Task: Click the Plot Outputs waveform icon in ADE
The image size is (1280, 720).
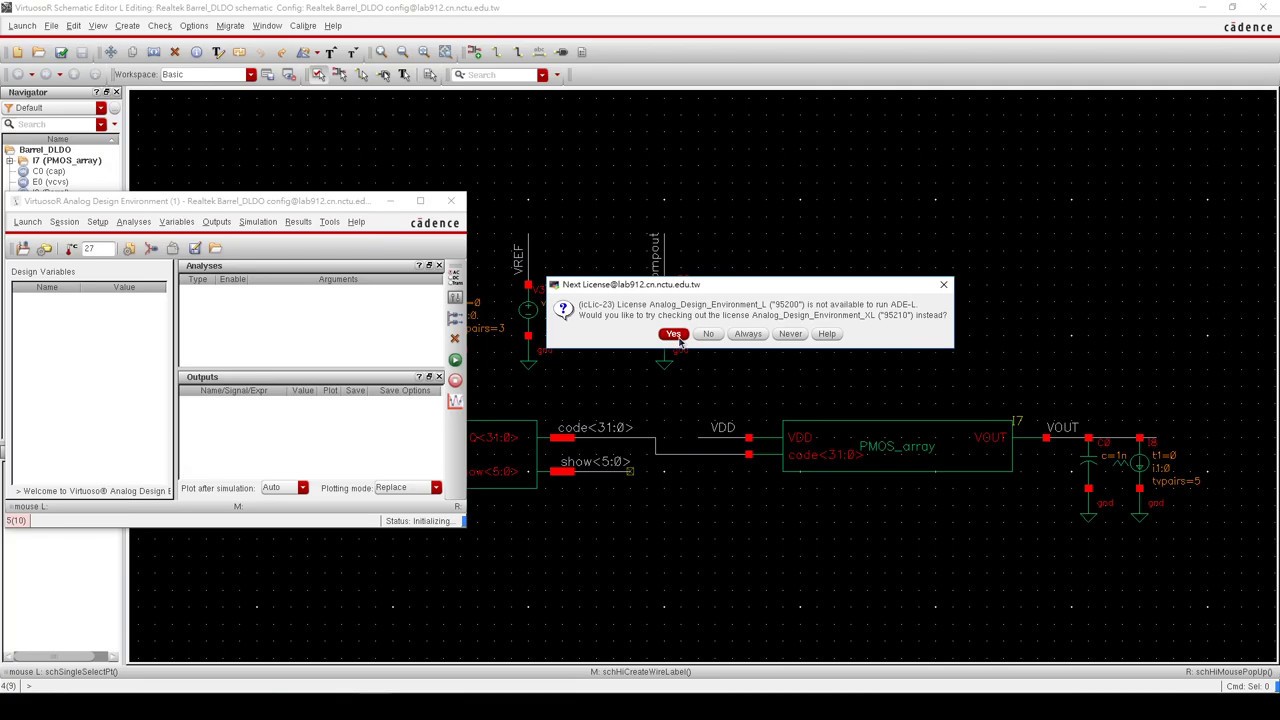Action: coord(455,401)
